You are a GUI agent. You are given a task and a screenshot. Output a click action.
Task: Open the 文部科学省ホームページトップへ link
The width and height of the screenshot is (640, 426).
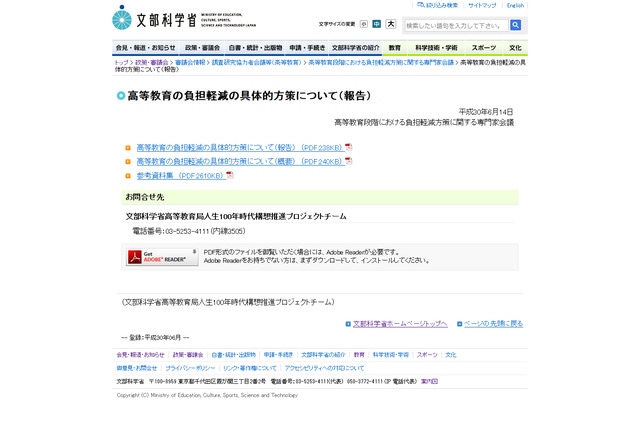[400, 324]
